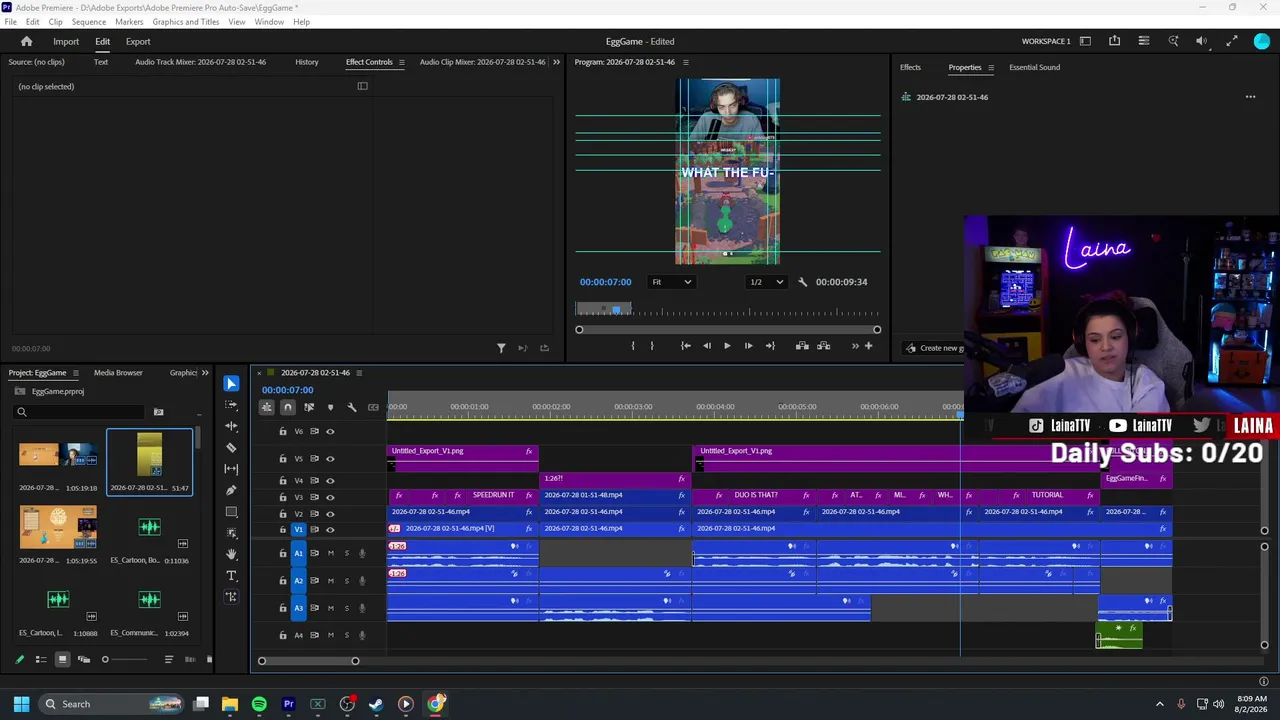Open File Explorer from the taskbar
This screenshot has width=1280, height=720.
point(230,704)
